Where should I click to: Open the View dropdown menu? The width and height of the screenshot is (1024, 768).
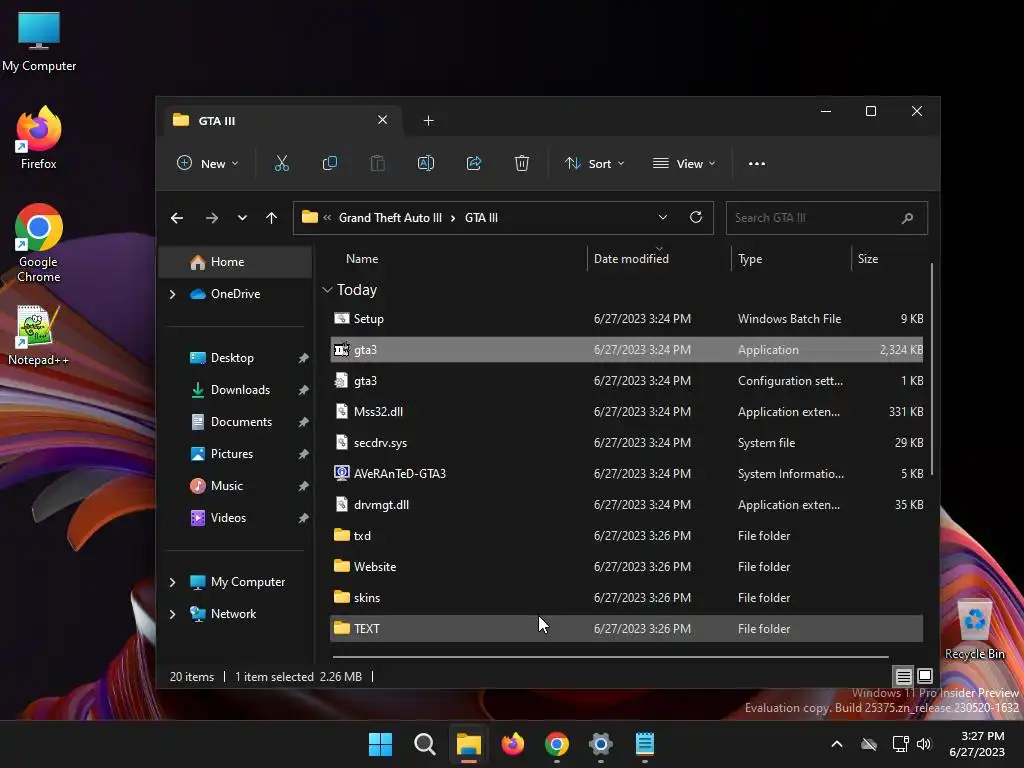[684, 163]
